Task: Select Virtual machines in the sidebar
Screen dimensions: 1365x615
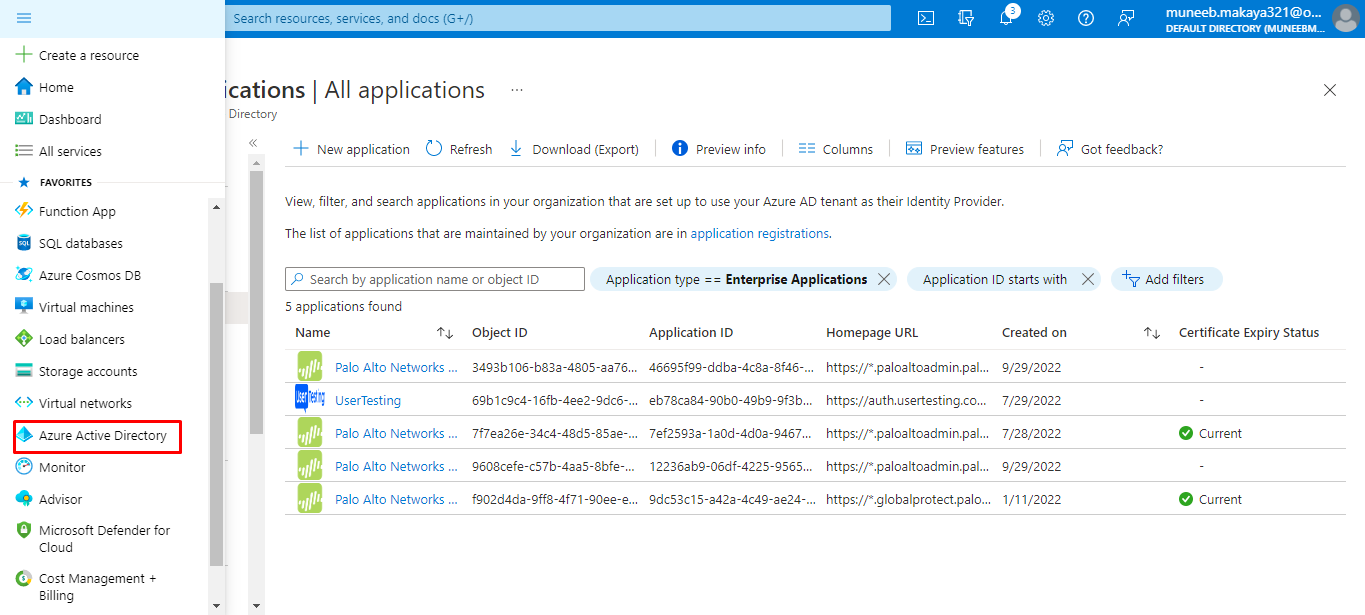Action: tap(86, 308)
